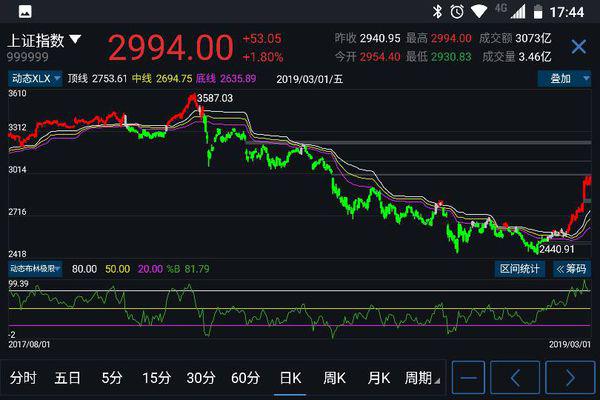
Task: Tap the 80.00 upper threshold value
Action: click(x=84, y=269)
